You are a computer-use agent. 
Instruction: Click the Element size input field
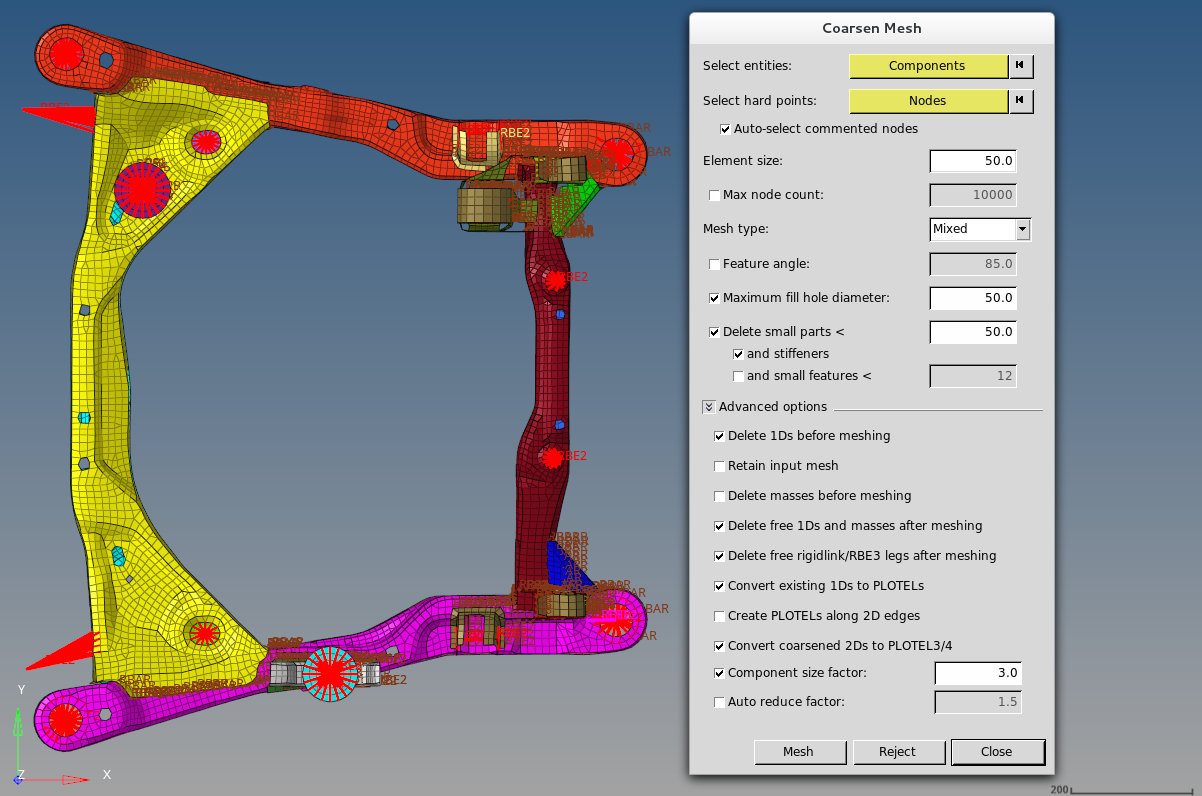click(x=973, y=161)
